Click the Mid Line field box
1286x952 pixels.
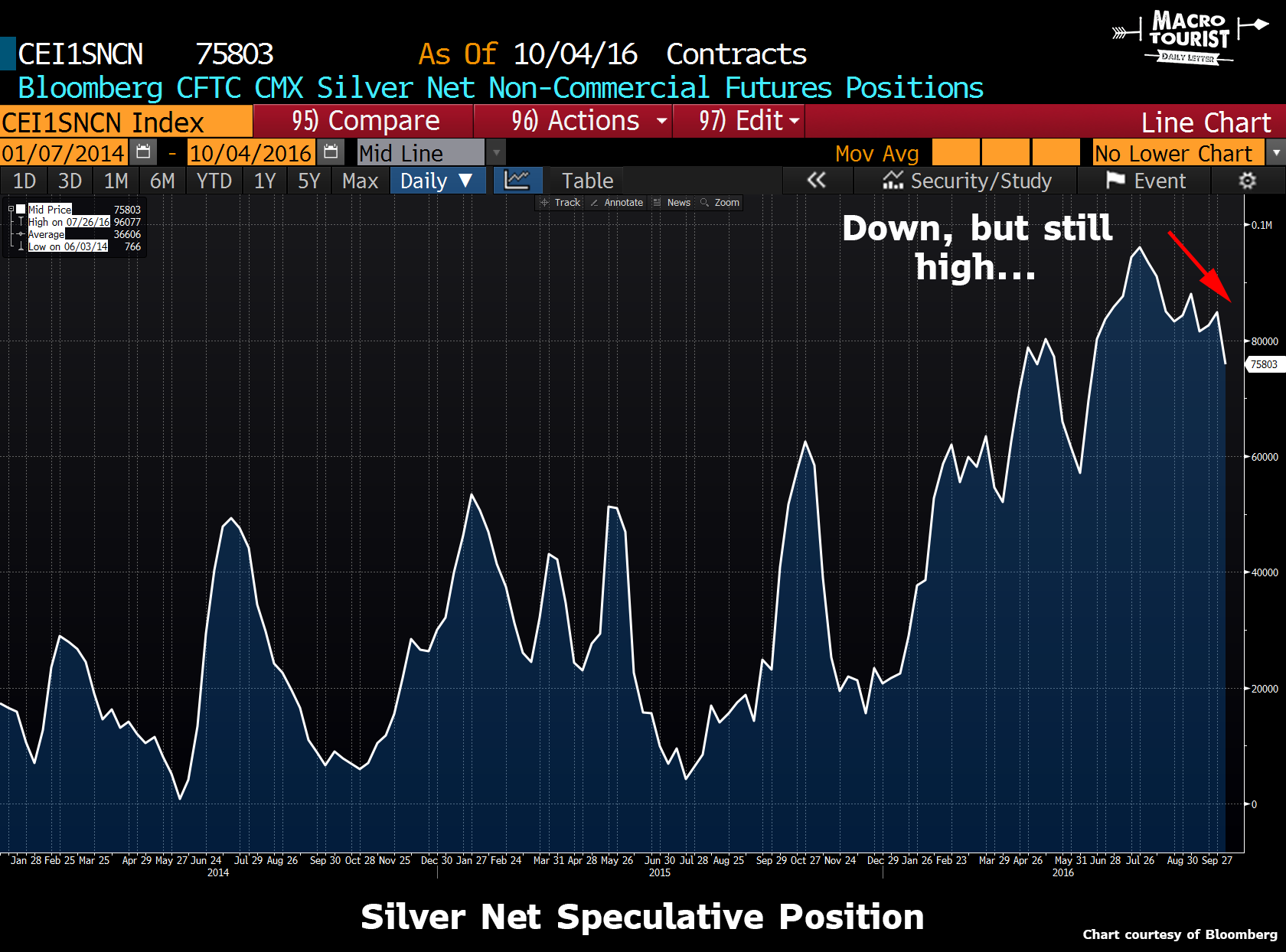click(x=421, y=152)
